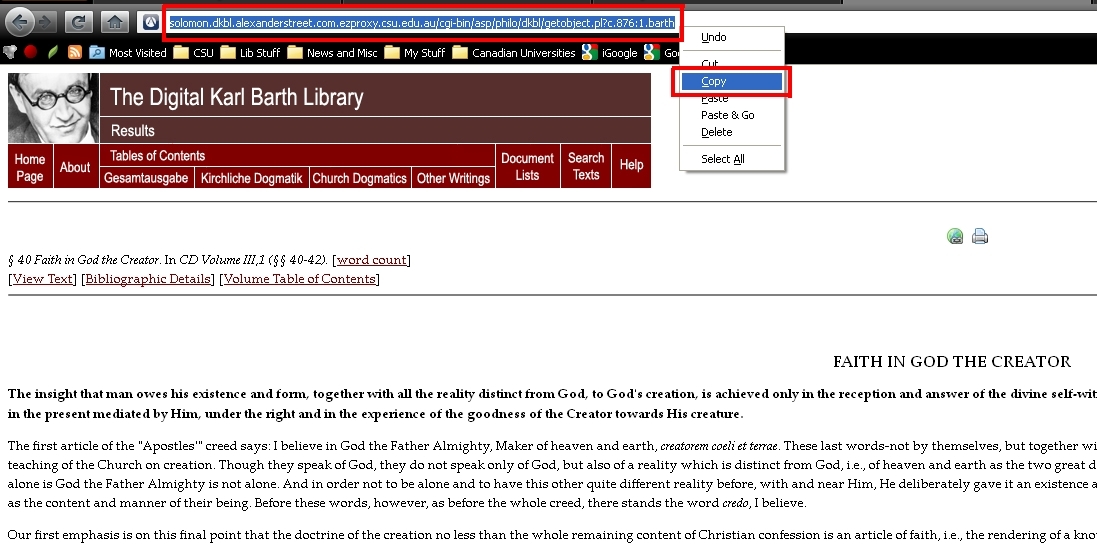1097x545 pixels.
Task: Choose Select All in the context menu
Action: 732,159
